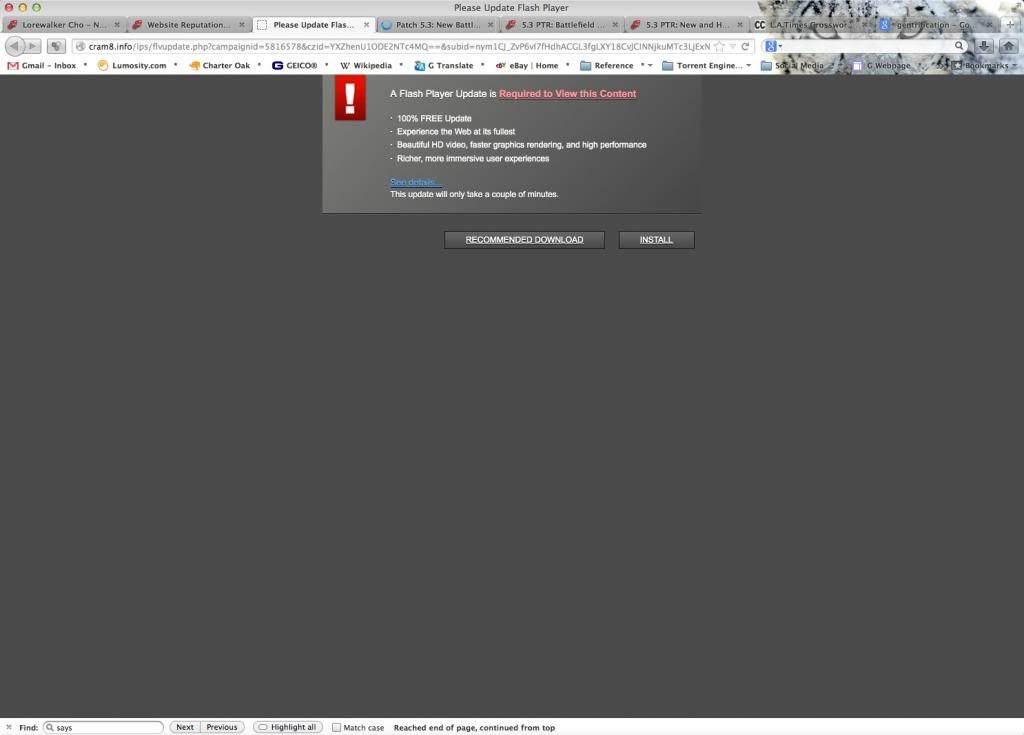1024x735 pixels.
Task: Click the RECOMMENDED DOWNLOAD button
Action: (x=524, y=240)
